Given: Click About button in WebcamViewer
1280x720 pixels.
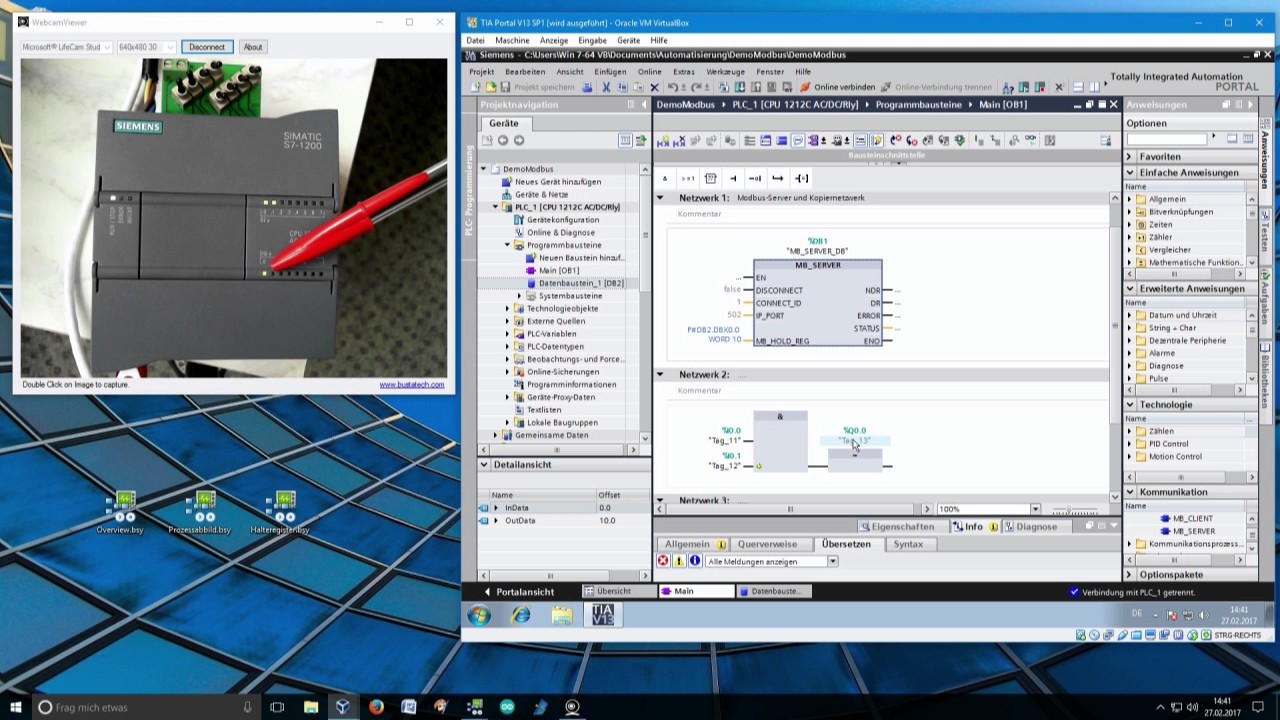Looking at the screenshot, I should click(x=253, y=47).
